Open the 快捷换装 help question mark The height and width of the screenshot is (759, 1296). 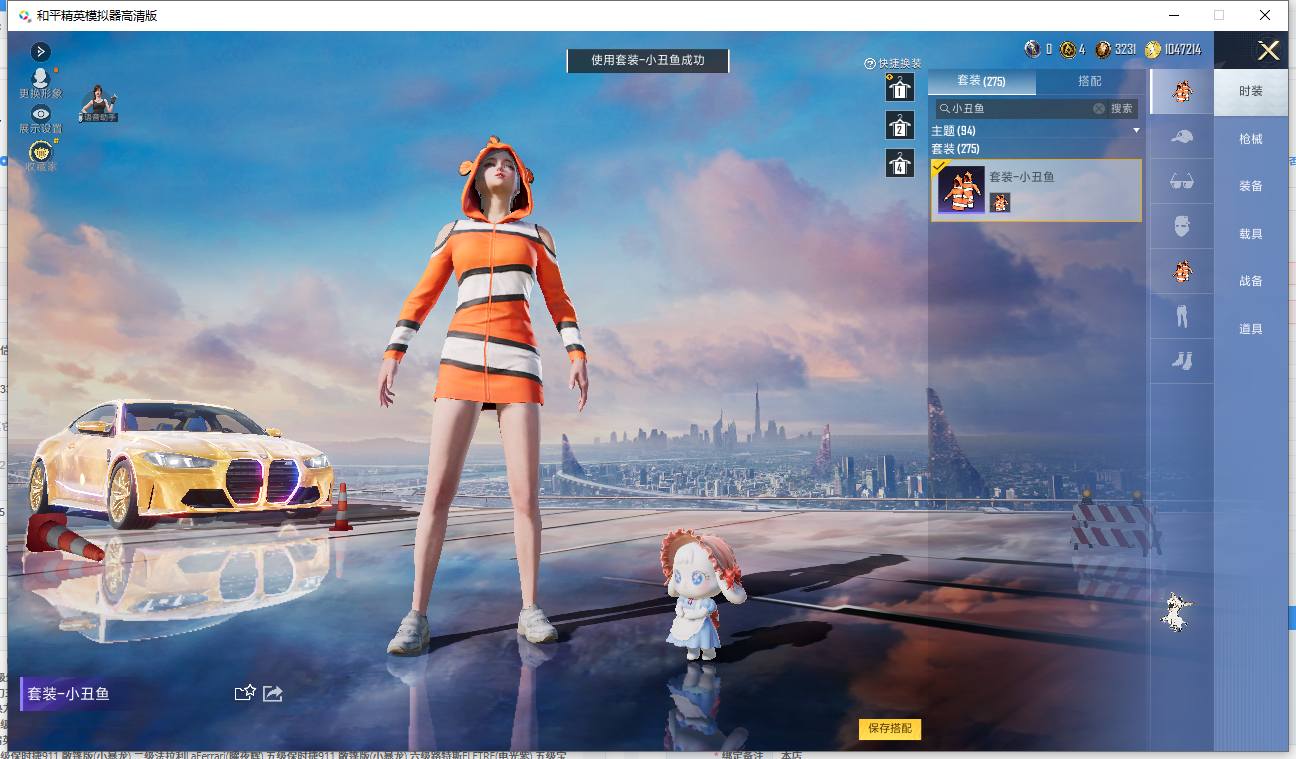pos(870,63)
